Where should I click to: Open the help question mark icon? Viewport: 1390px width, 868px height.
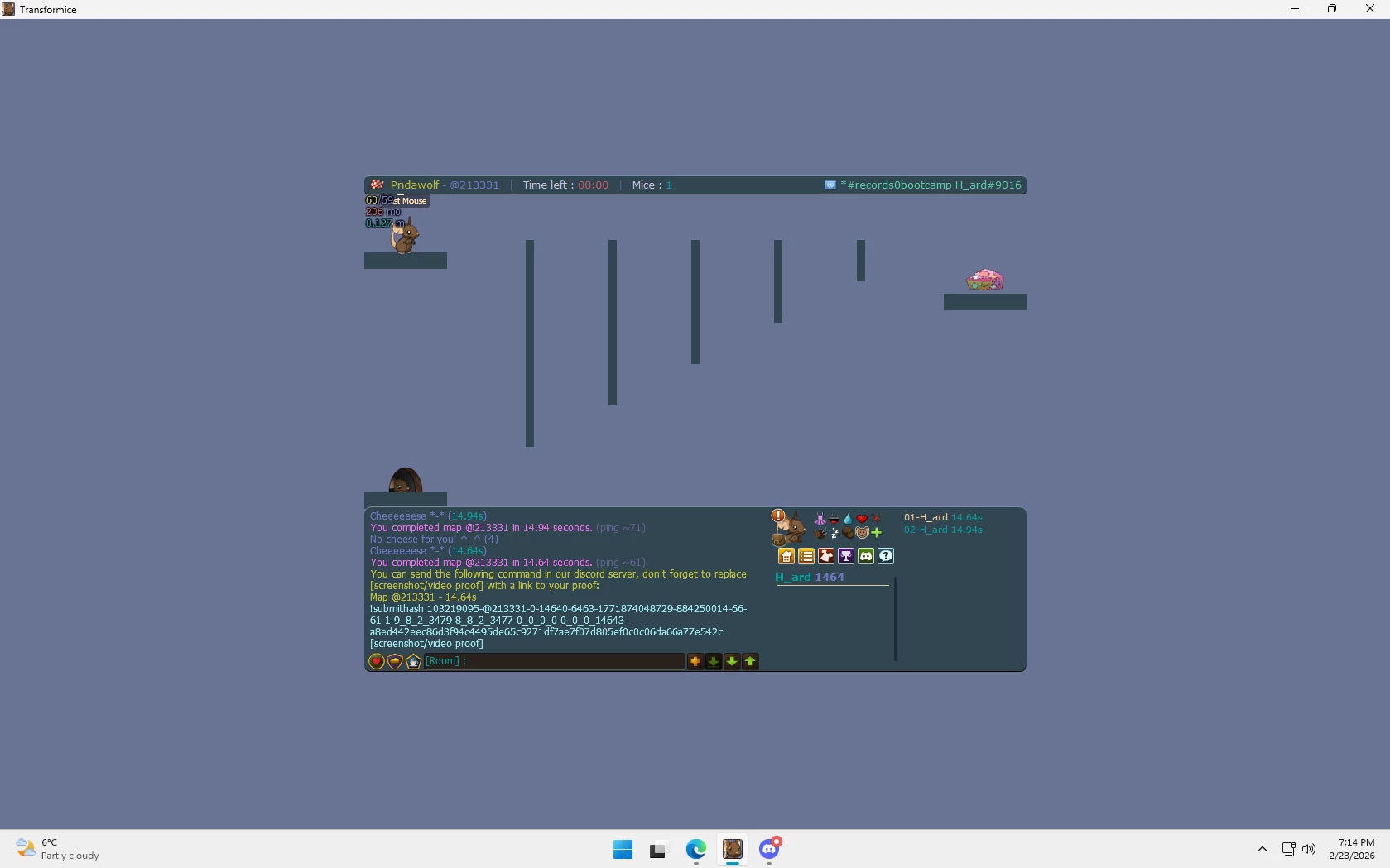pyautogui.click(x=886, y=556)
